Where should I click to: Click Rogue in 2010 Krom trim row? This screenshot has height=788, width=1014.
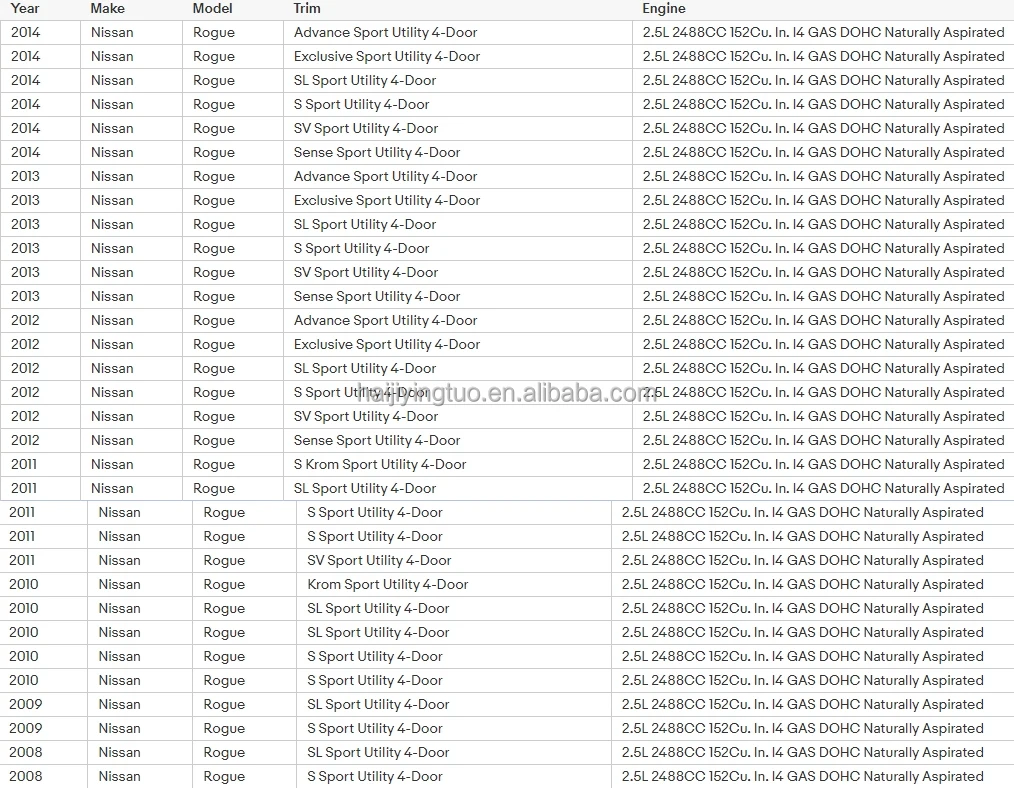(224, 584)
